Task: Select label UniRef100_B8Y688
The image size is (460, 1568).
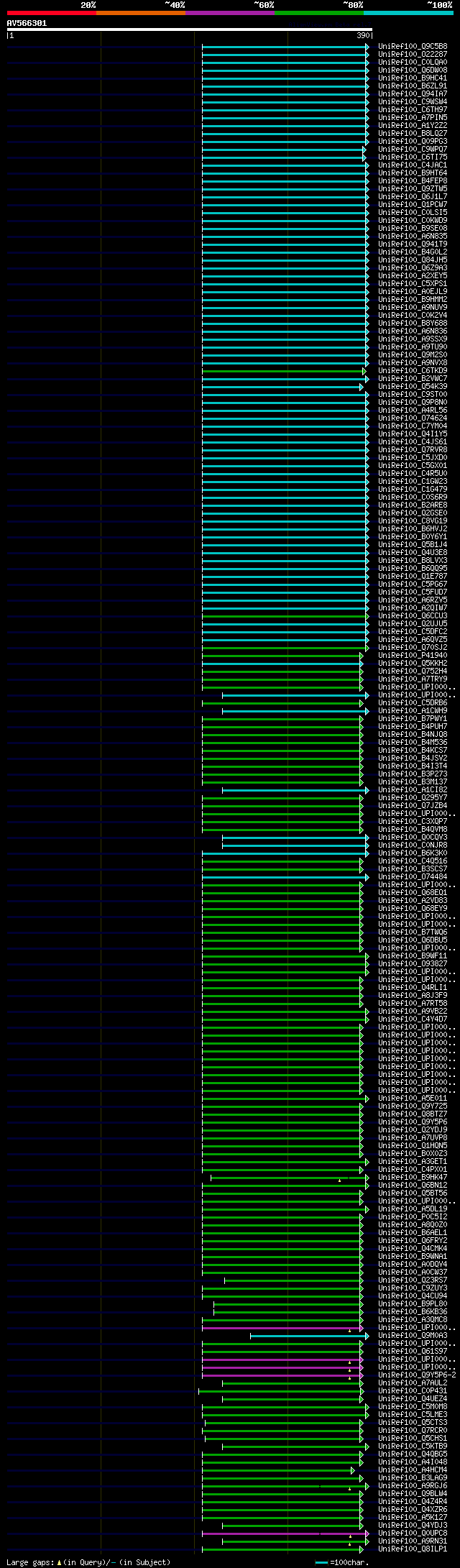Action: click(x=413, y=323)
